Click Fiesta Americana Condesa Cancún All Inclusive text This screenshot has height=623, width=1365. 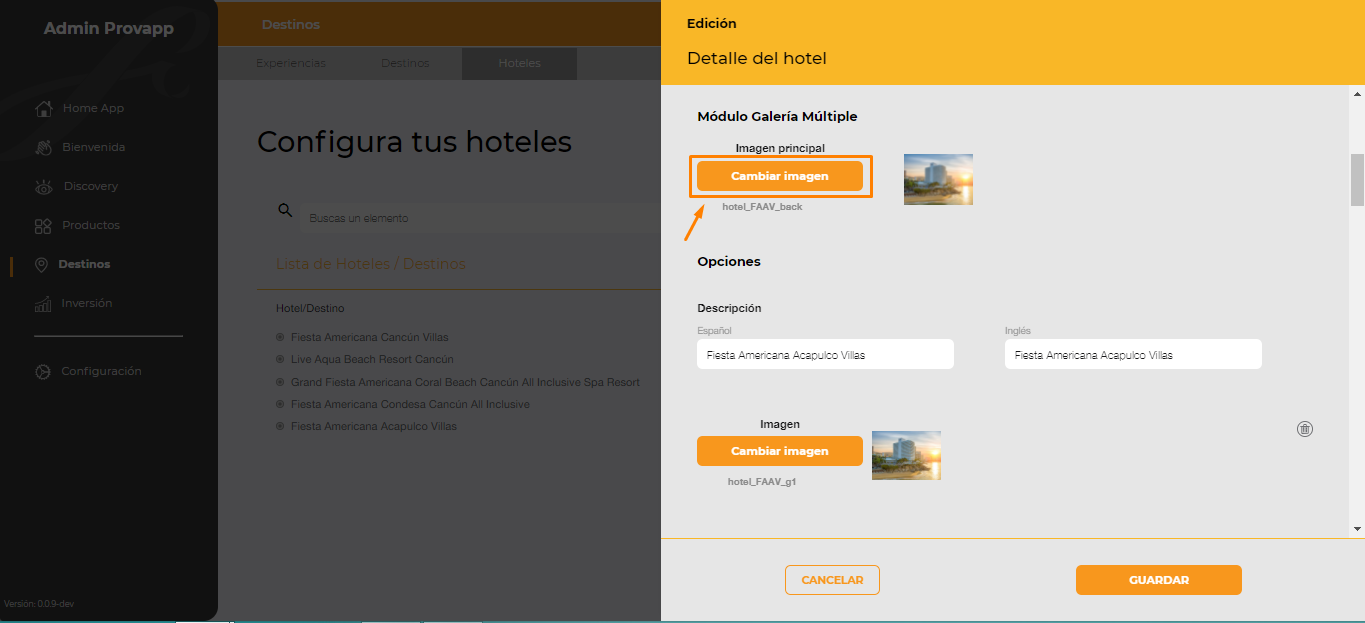coord(410,404)
